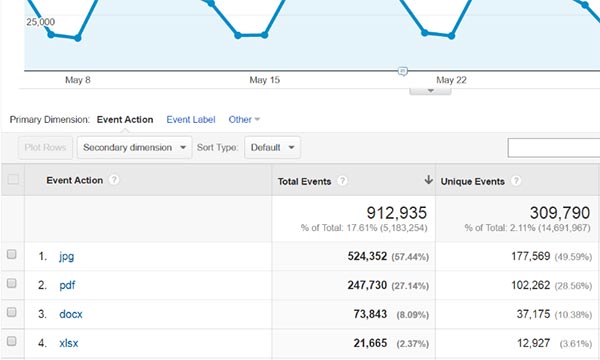Screen dimensions: 600x360
Task: Click the 21,665 total events cell
Action: click(x=370, y=343)
